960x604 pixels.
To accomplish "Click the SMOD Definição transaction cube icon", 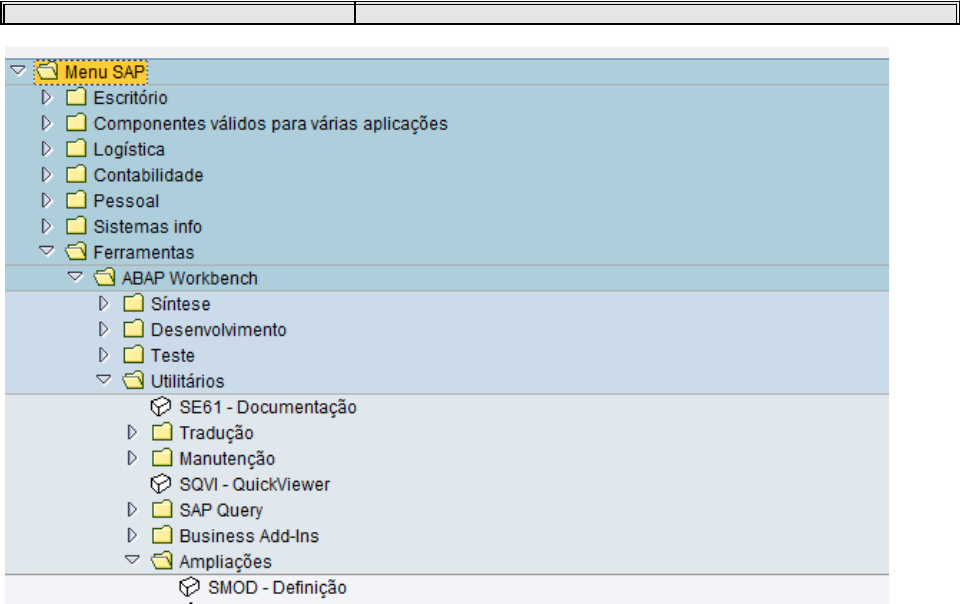I will pyautogui.click(x=187, y=588).
